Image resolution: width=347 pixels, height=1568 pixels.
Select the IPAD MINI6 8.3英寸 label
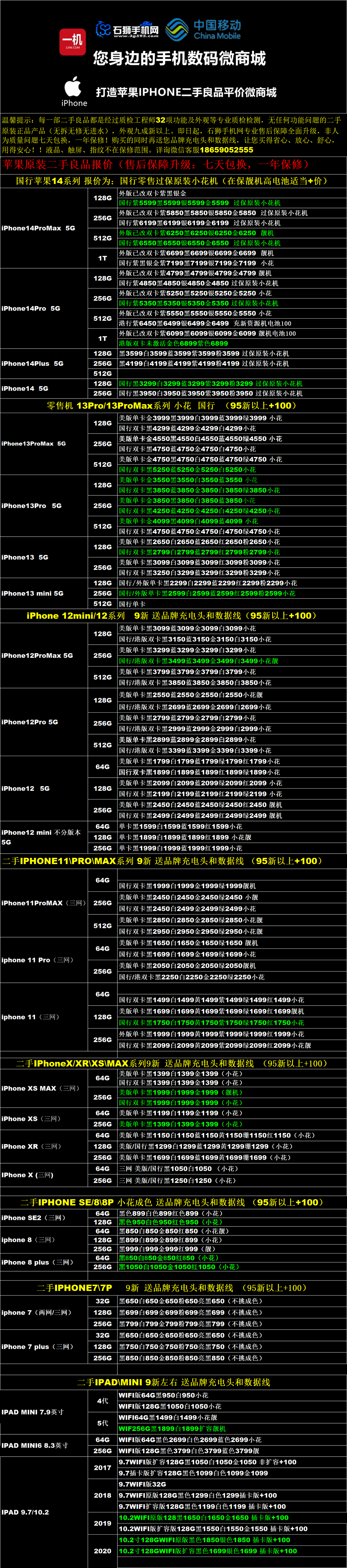tap(35, 1445)
